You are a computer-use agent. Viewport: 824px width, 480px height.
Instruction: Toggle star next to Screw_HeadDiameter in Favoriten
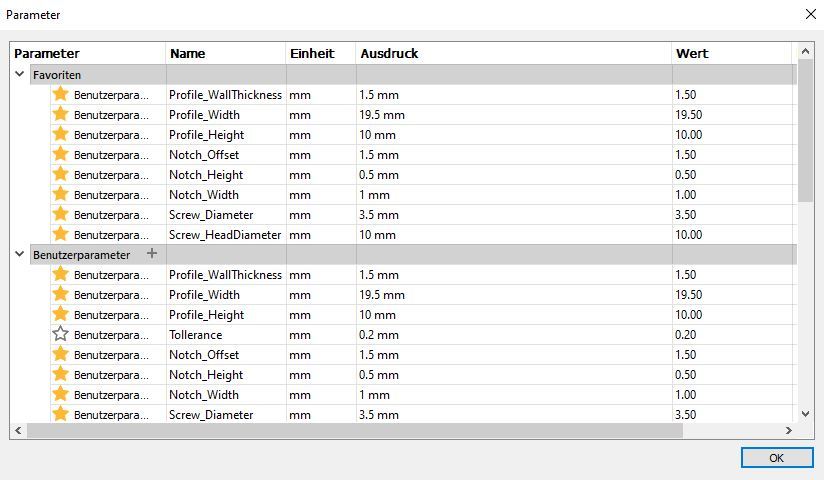[x=60, y=234]
